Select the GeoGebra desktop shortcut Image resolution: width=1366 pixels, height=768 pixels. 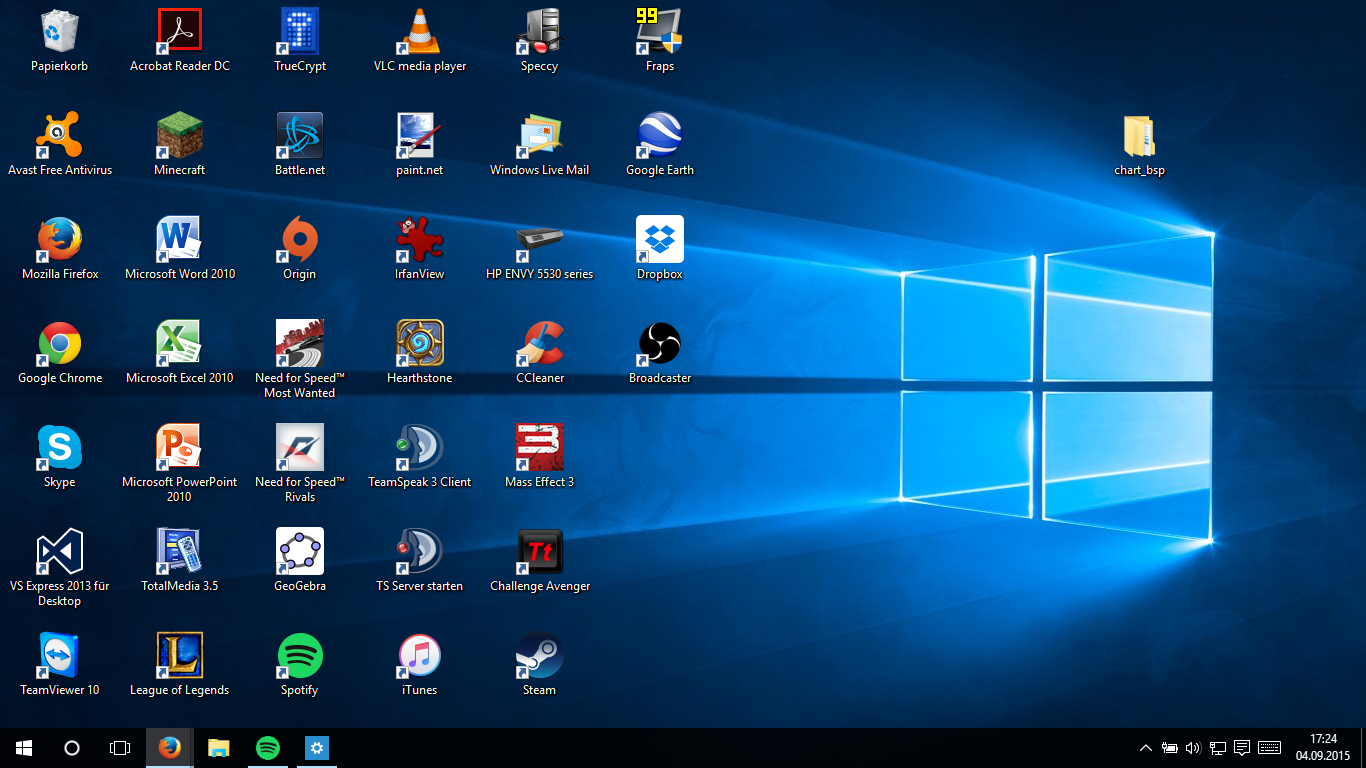[299, 552]
